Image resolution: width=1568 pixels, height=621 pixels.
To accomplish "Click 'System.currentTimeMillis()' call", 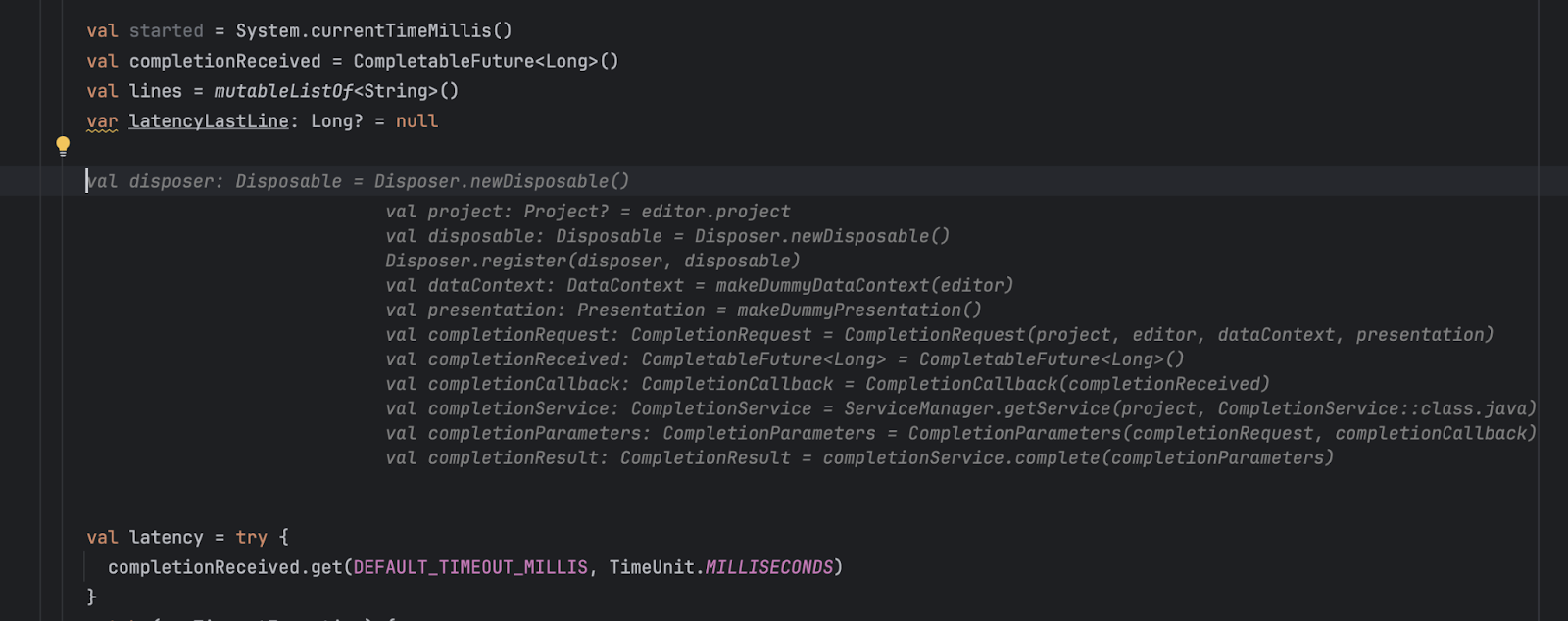I will [x=373, y=31].
